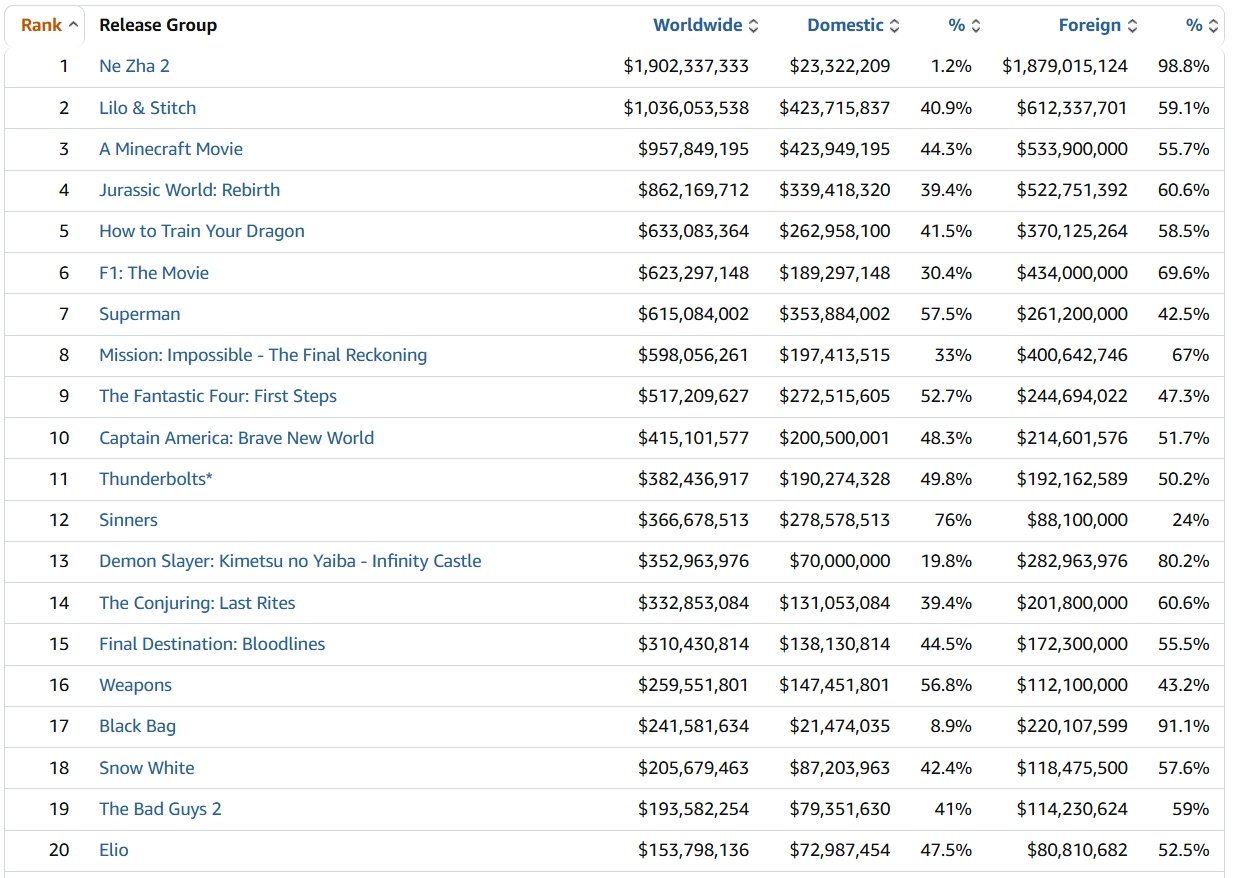This screenshot has width=1233, height=878.
Task: Open Final Destination: Bloodlines link
Action: pos(212,644)
